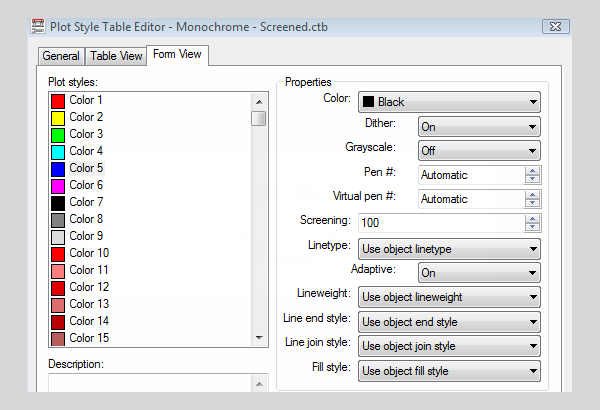
Task: Select the Form View tab
Action: click(x=177, y=55)
